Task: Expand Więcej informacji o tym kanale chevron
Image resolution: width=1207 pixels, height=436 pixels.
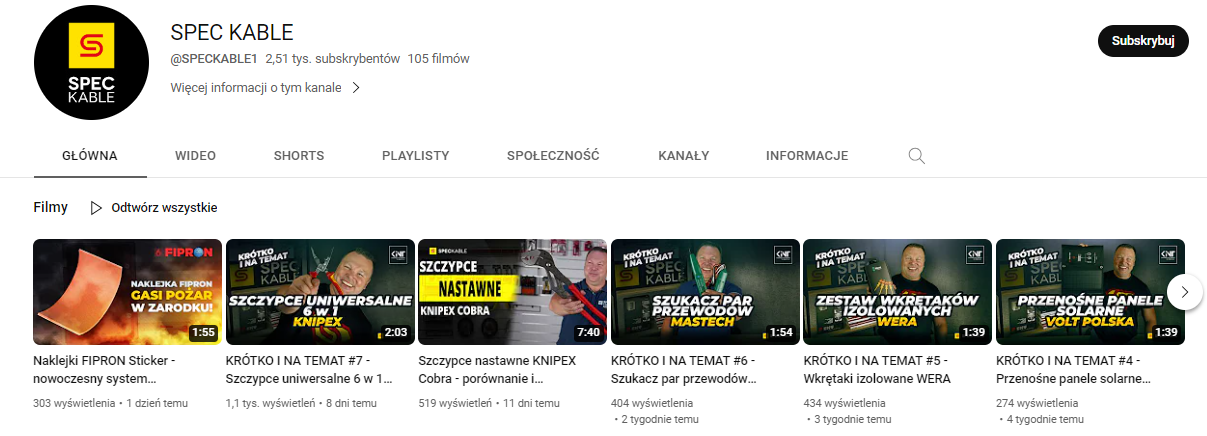Action: (x=355, y=88)
